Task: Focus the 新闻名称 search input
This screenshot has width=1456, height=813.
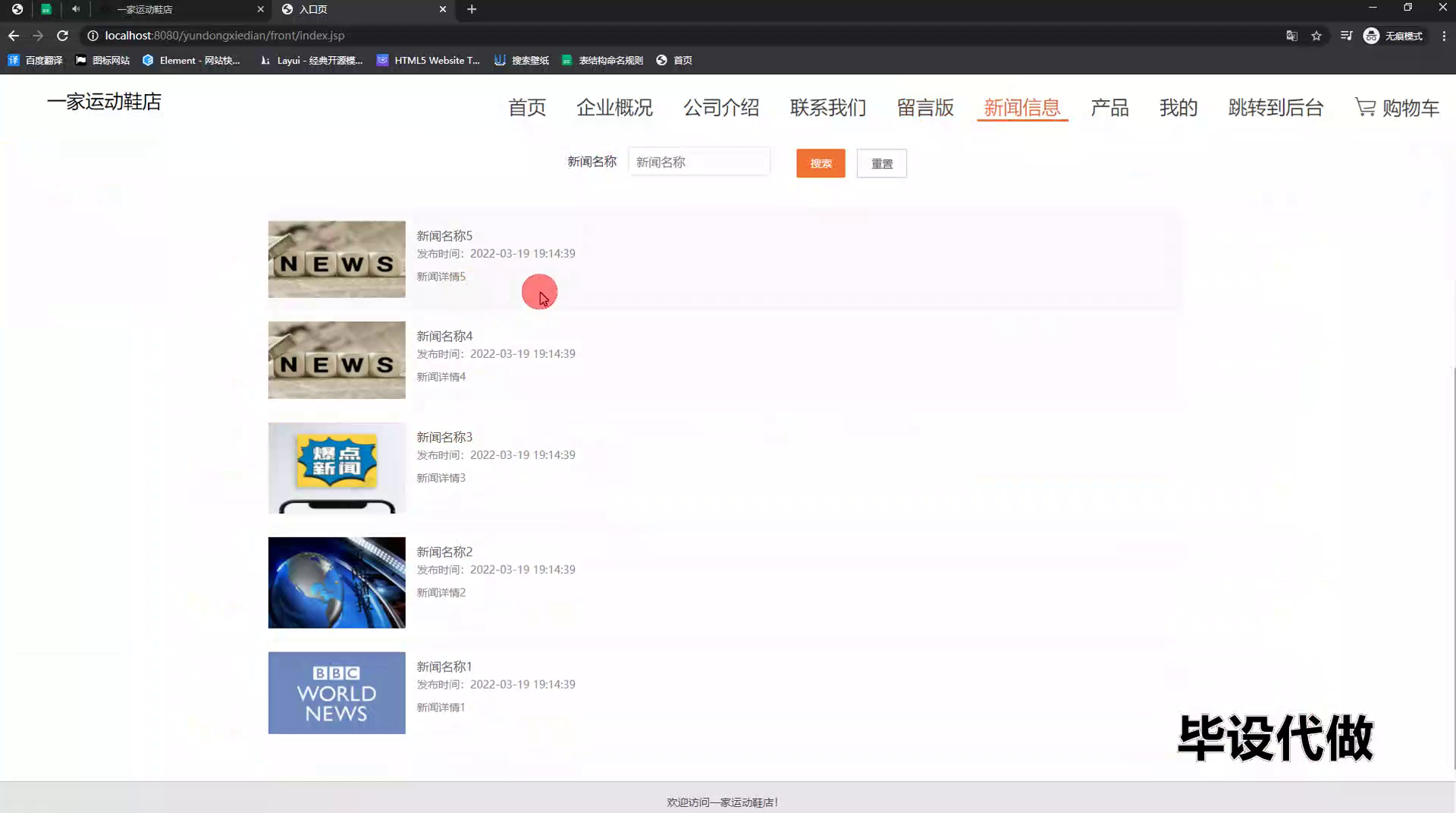Action: tap(699, 162)
